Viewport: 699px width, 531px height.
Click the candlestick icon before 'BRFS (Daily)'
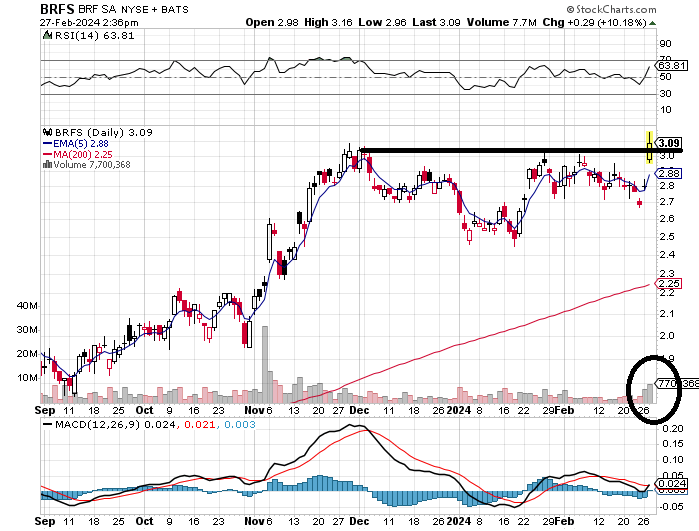pos(48,132)
